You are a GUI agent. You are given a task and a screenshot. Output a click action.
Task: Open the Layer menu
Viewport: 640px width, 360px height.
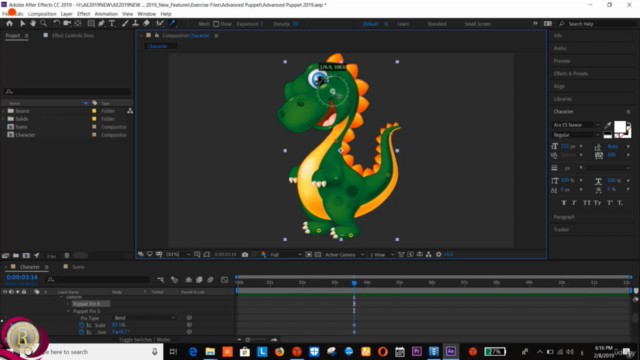coord(67,14)
